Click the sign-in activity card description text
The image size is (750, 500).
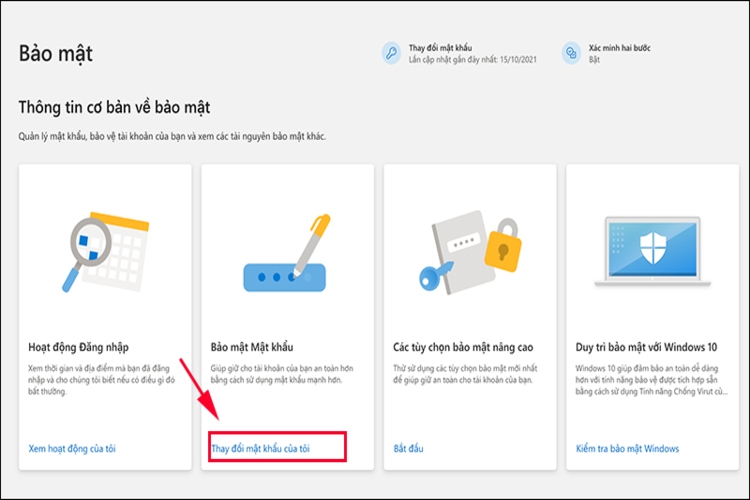(102, 380)
